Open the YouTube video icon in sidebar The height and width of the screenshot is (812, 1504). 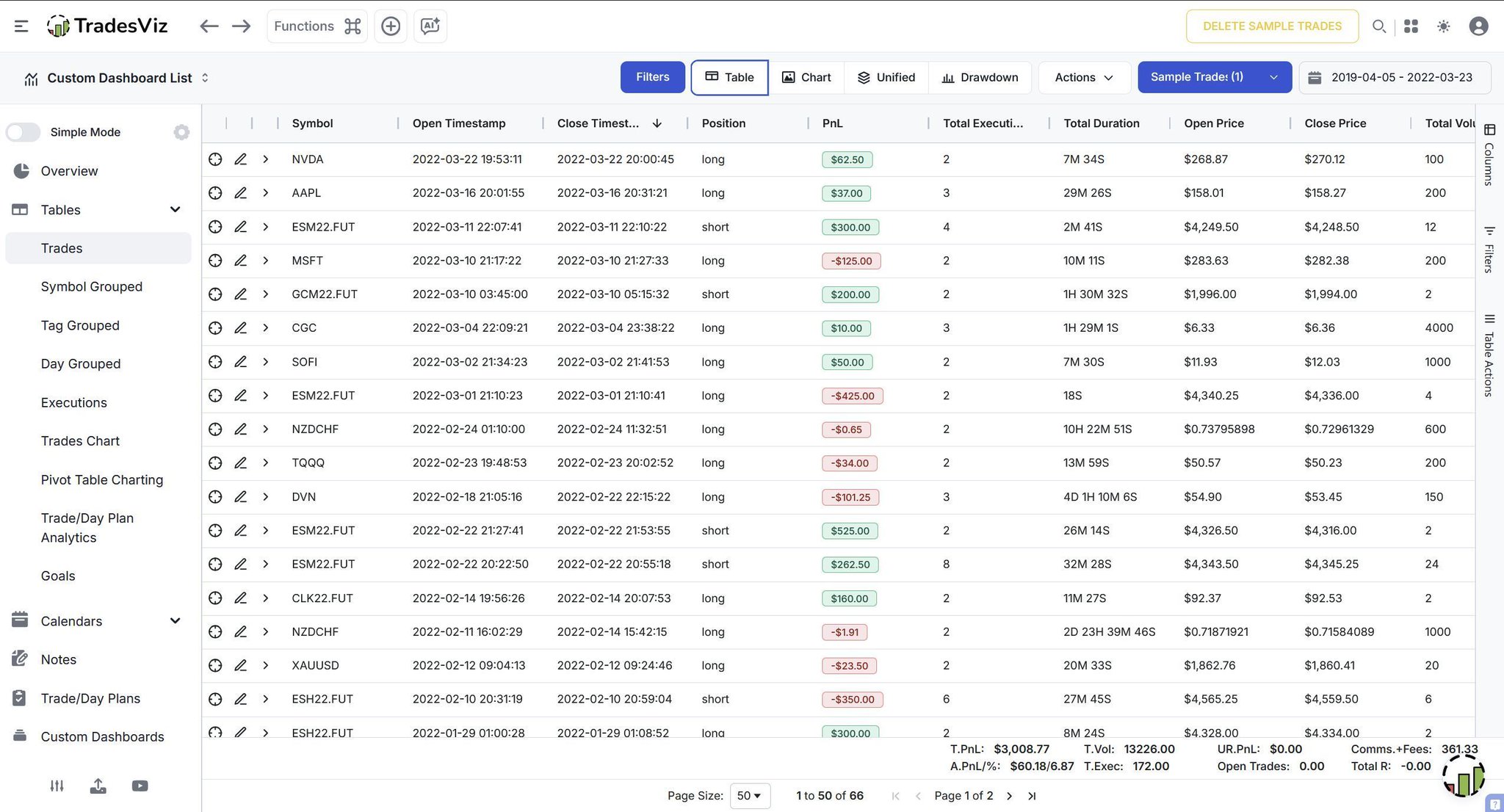(140, 786)
